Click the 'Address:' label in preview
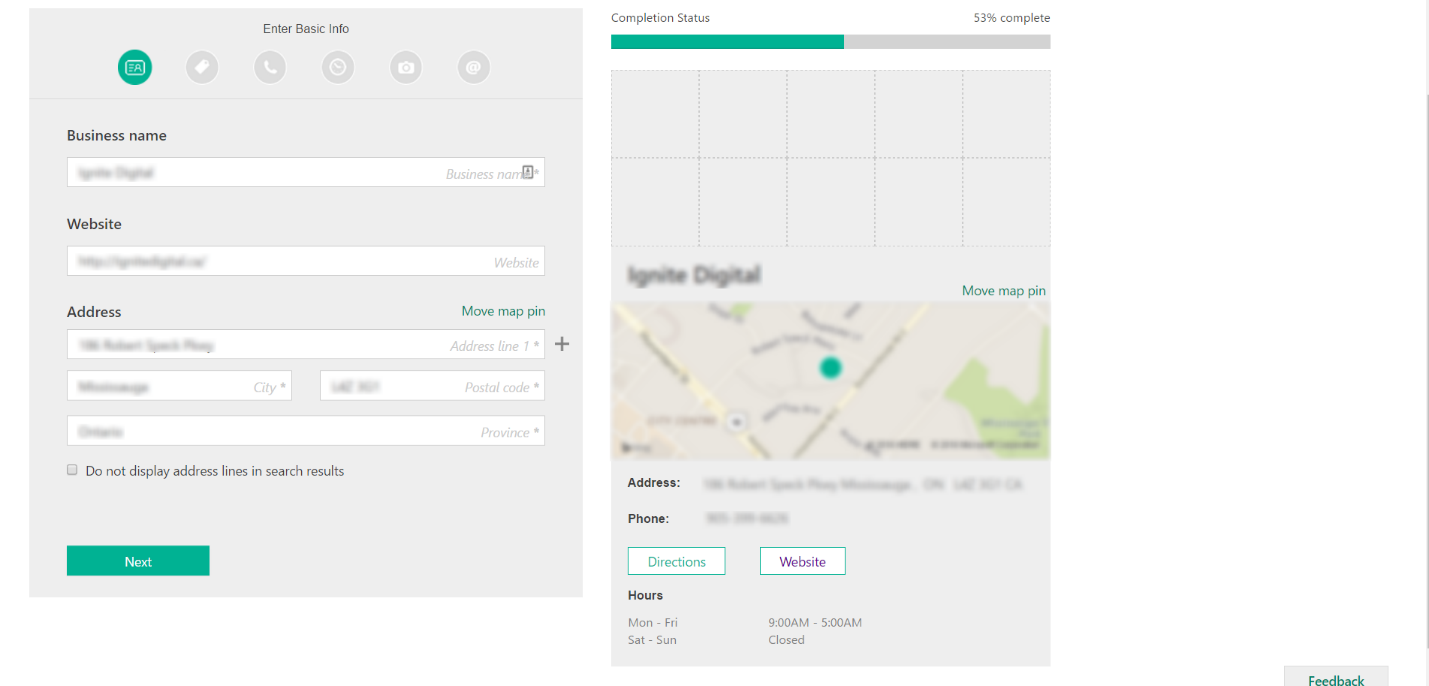Viewport: 1429px width, 686px height. (654, 482)
